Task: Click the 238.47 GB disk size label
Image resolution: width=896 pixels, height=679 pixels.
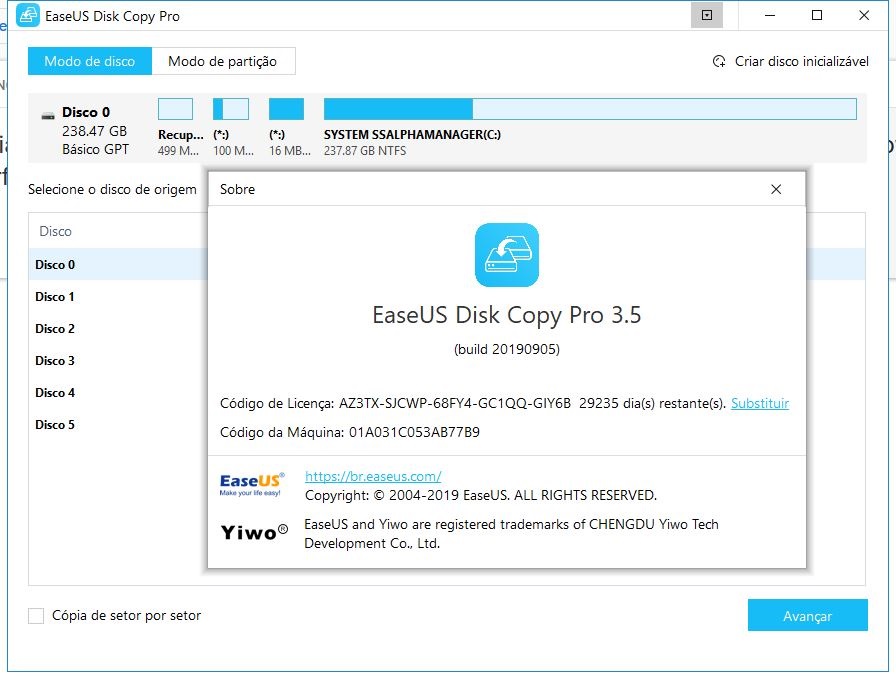Action: point(94,131)
